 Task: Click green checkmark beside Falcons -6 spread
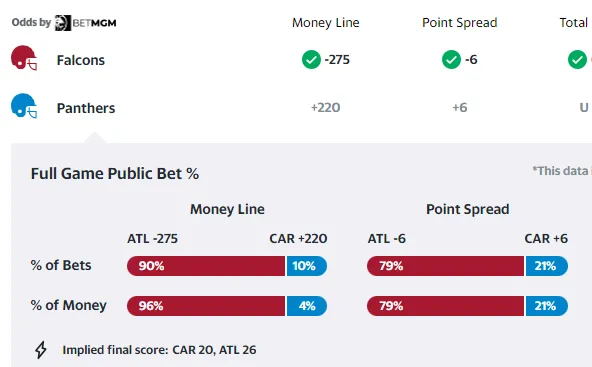451,60
